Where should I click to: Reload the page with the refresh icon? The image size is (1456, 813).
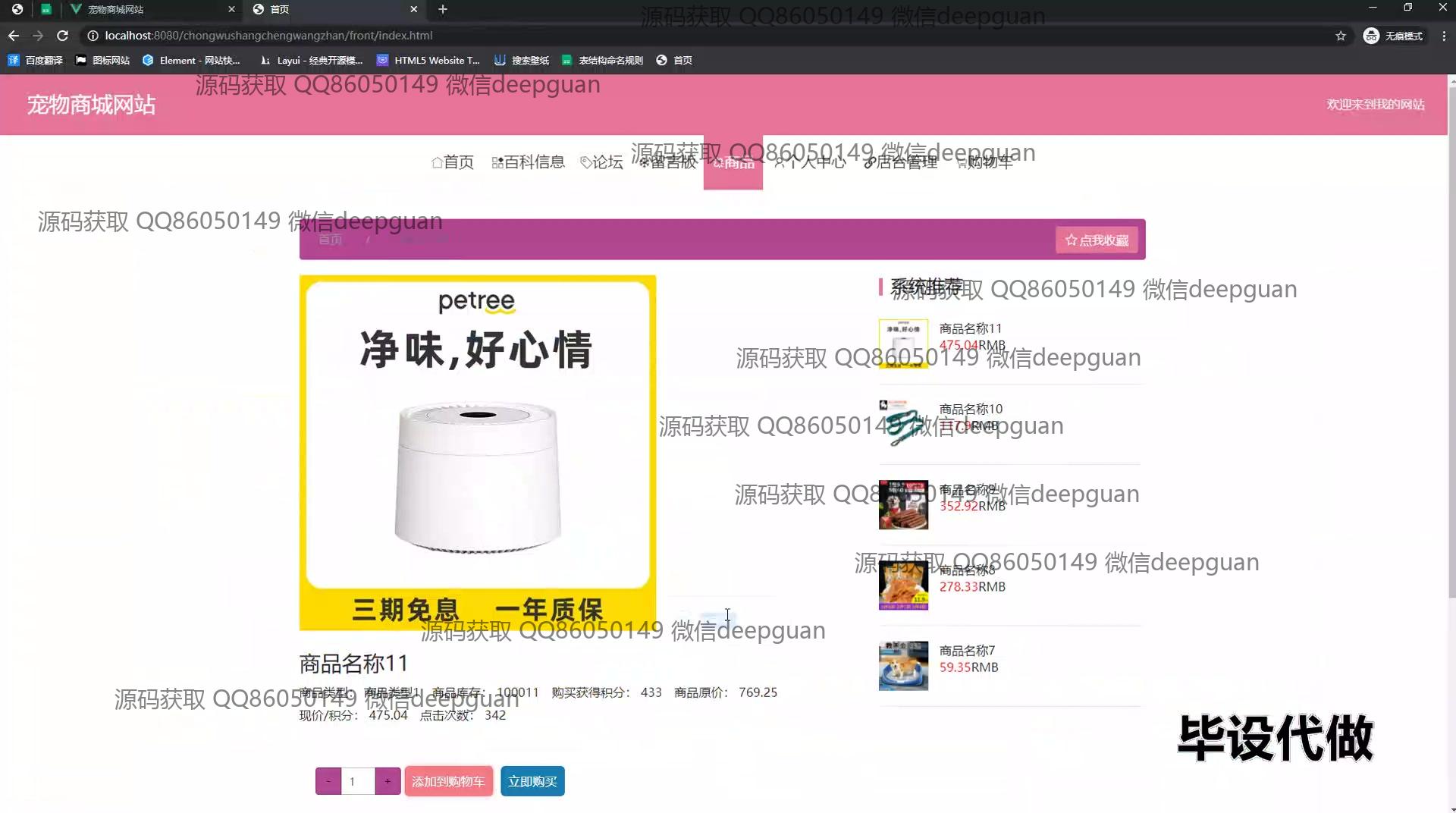63,36
